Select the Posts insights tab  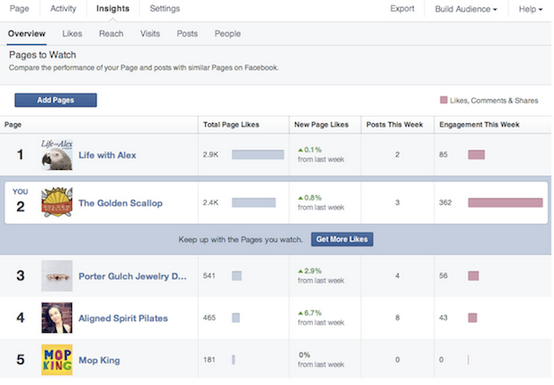coord(187,34)
